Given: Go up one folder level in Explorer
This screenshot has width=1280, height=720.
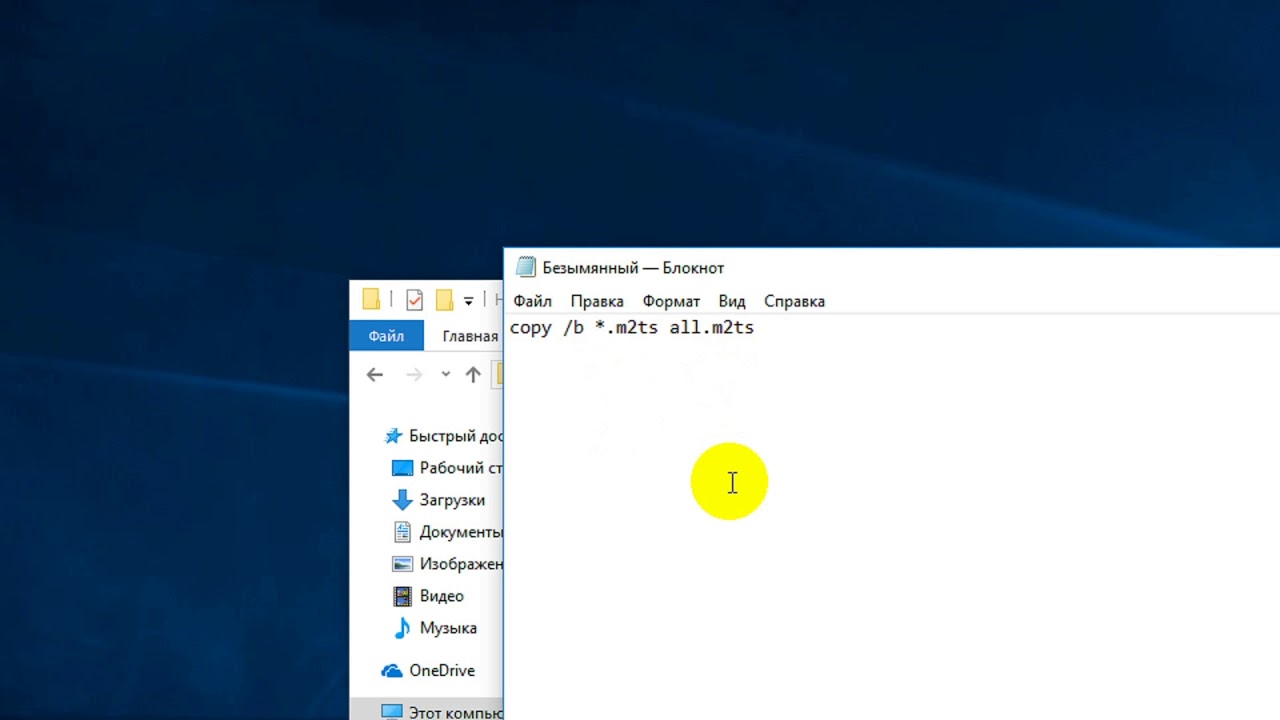Looking at the screenshot, I should (x=473, y=375).
